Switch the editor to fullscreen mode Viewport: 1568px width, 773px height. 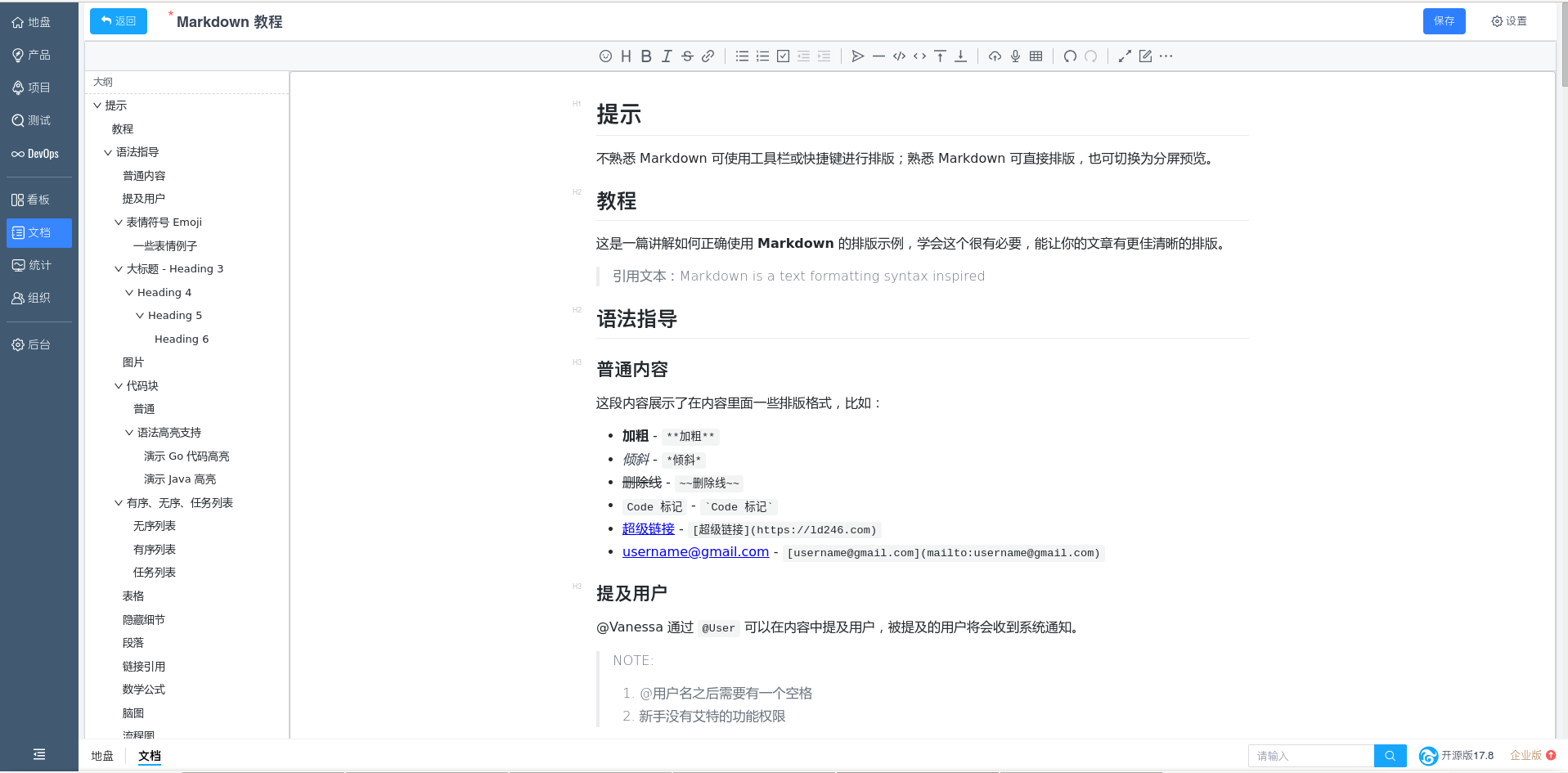(1125, 56)
